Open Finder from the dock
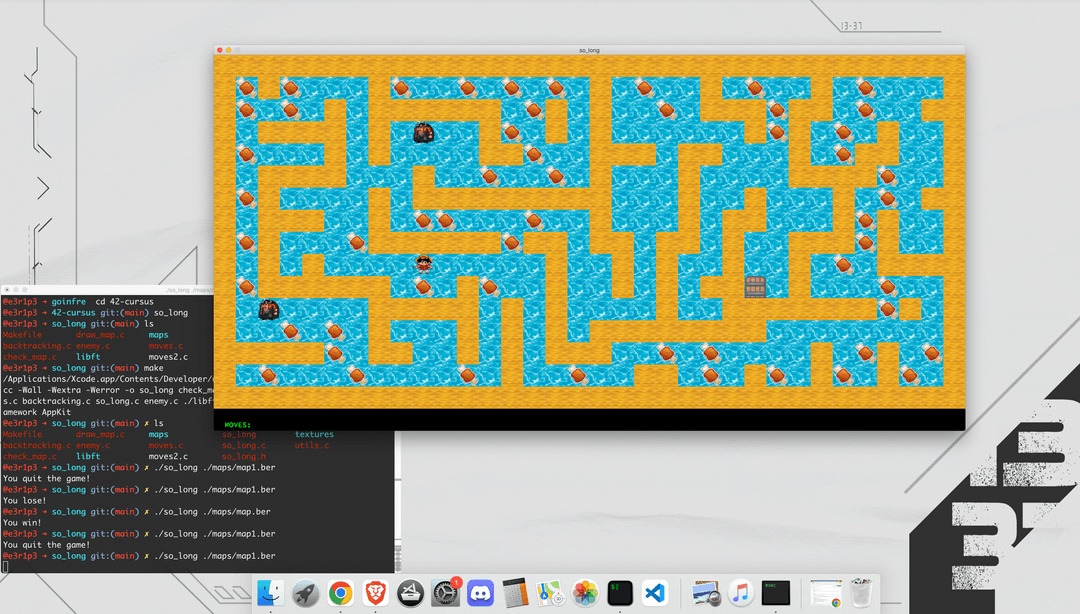1080x614 pixels. tap(270, 593)
